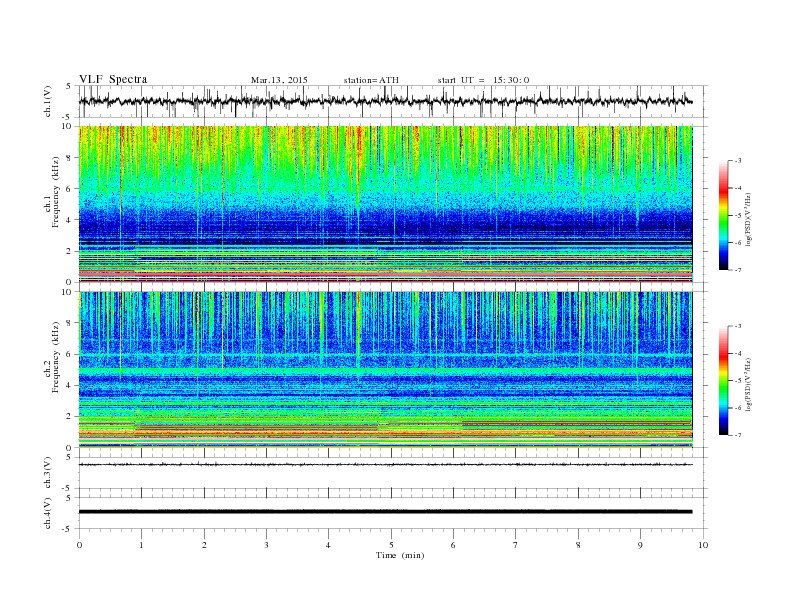
Task: Click the "-7" label on ch.1 color scale
Action: (x=737, y=270)
